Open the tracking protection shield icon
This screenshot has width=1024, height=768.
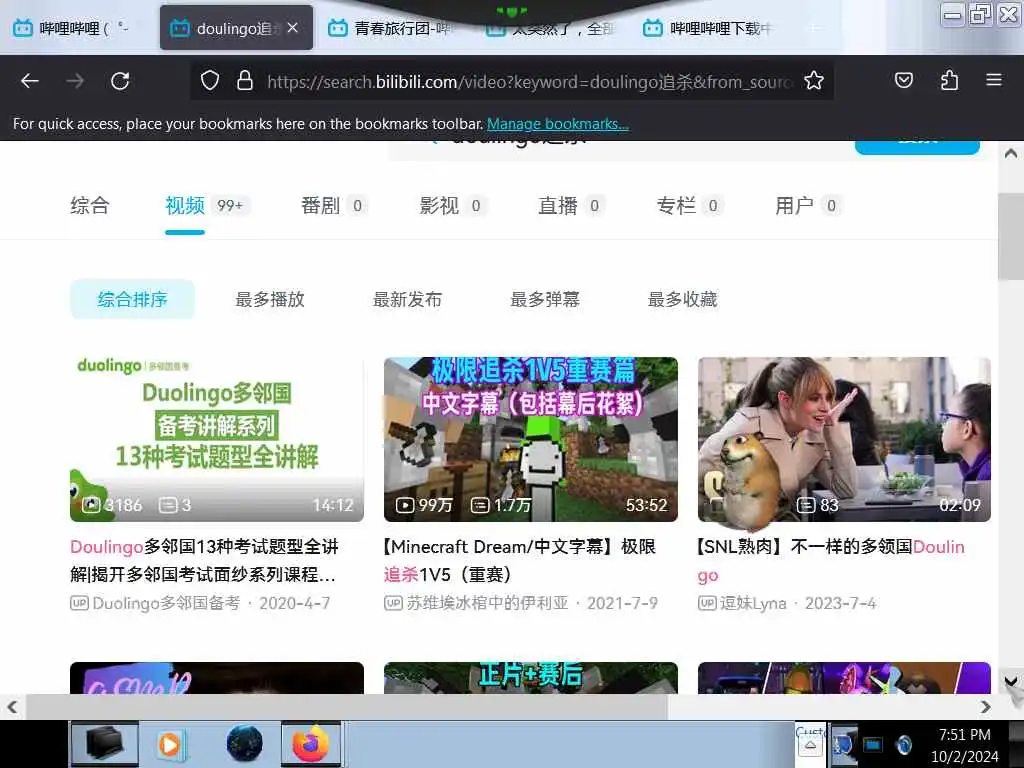click(x=210, y=81)
